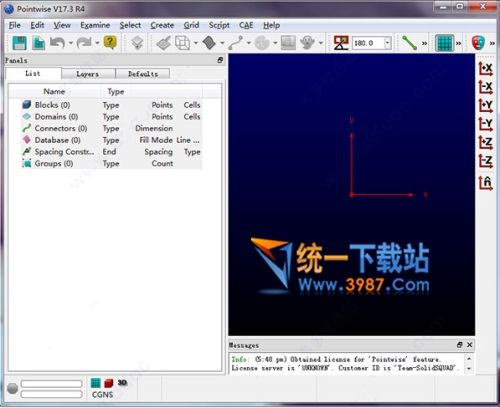The image size is (500, 408).
Task: Expand toolbar overflow after green line icon
Action: pos(424,43)
